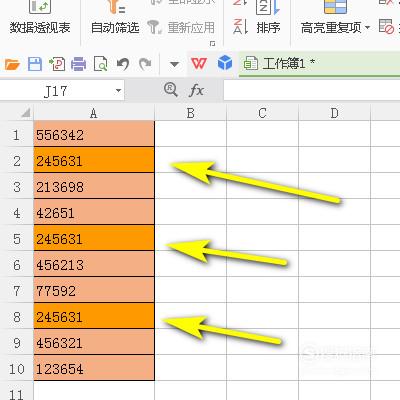Viewport: 400px width, 400px height.
Task: Select row 8 header
Action: pos(16,317)
